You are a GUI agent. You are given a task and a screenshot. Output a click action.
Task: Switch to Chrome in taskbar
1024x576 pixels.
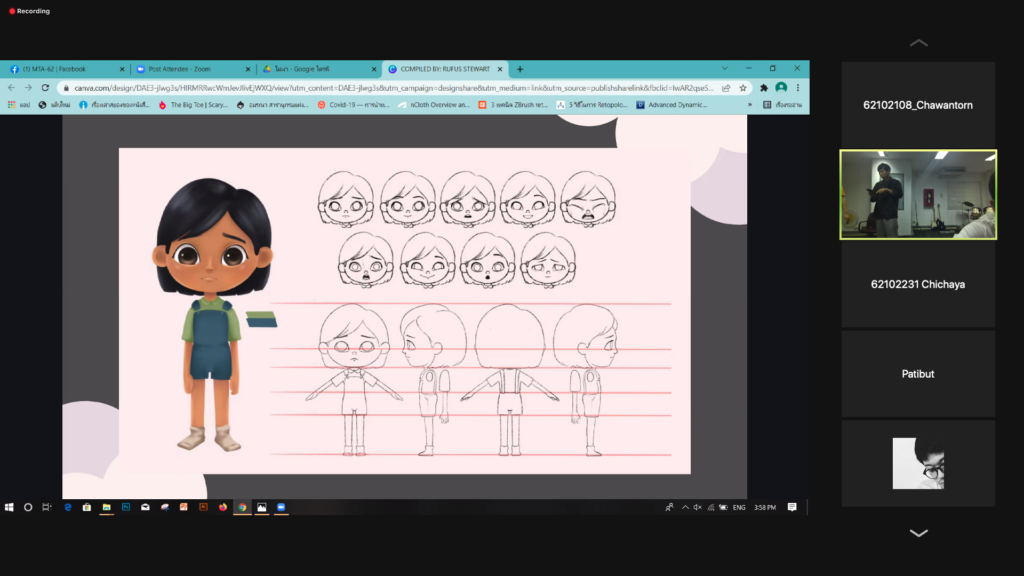tap(242, 507)
